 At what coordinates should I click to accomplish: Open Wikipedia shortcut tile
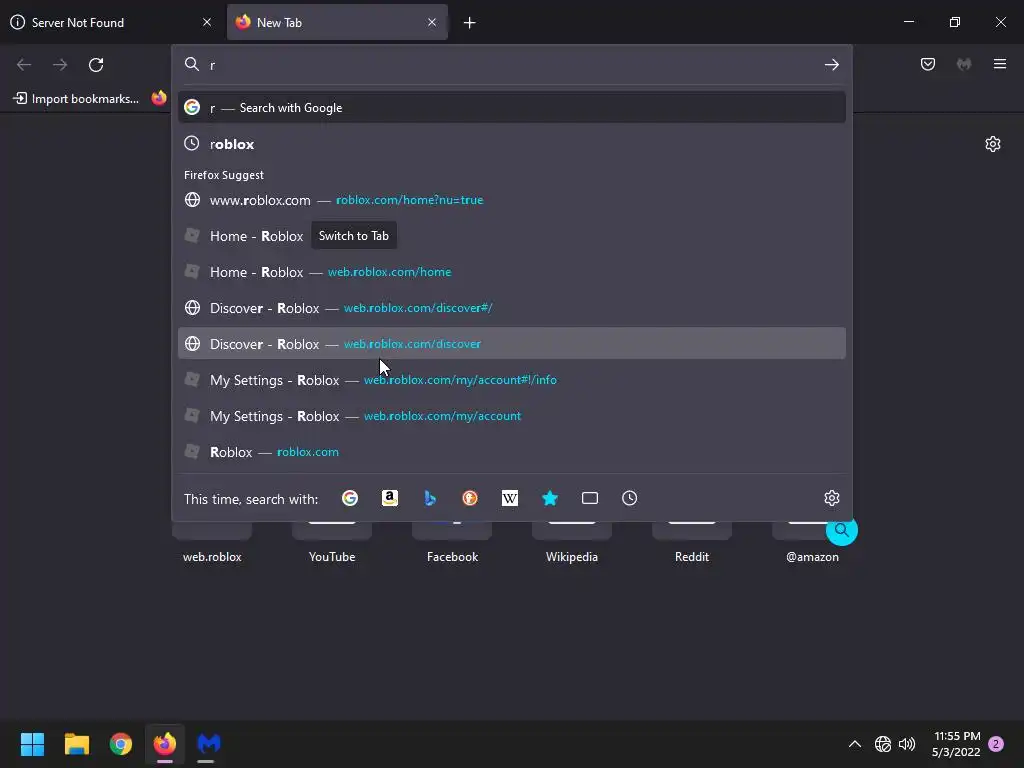[x=571, y=542]
